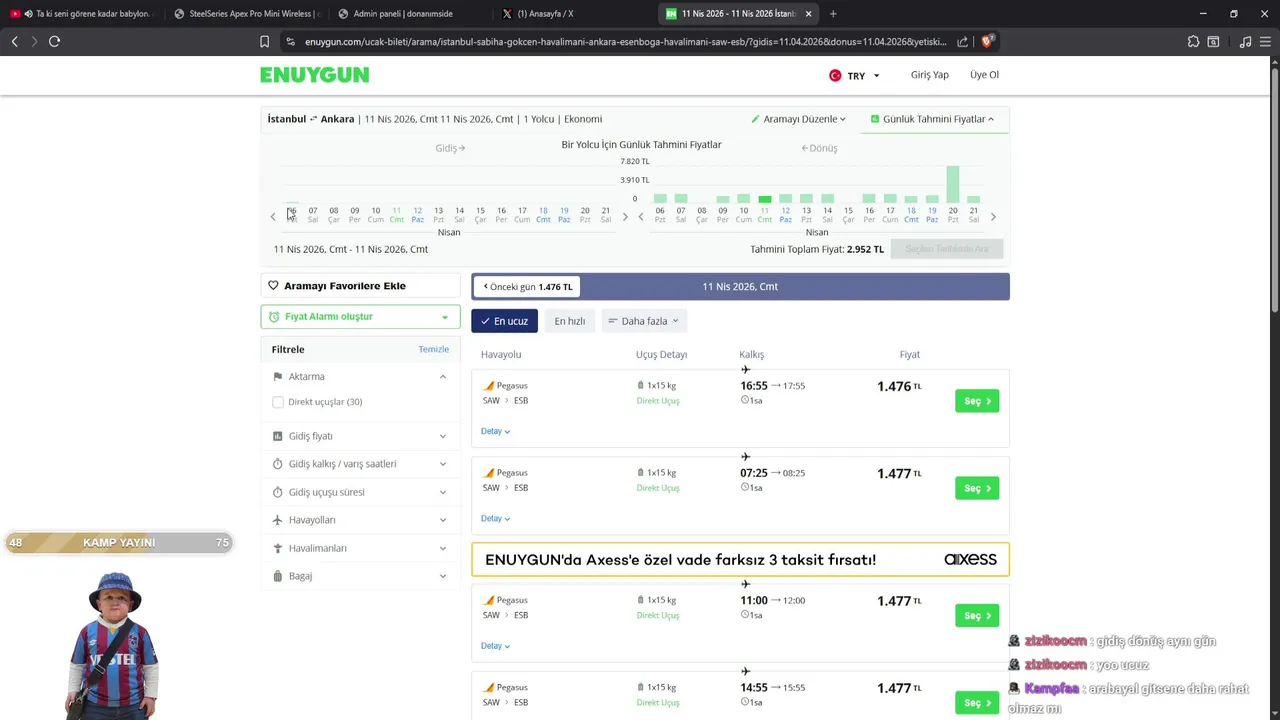Bookmark this page using bookmark icon
Image resolution: width=1280 pixels, height=720 pixels.
[264, 41]
